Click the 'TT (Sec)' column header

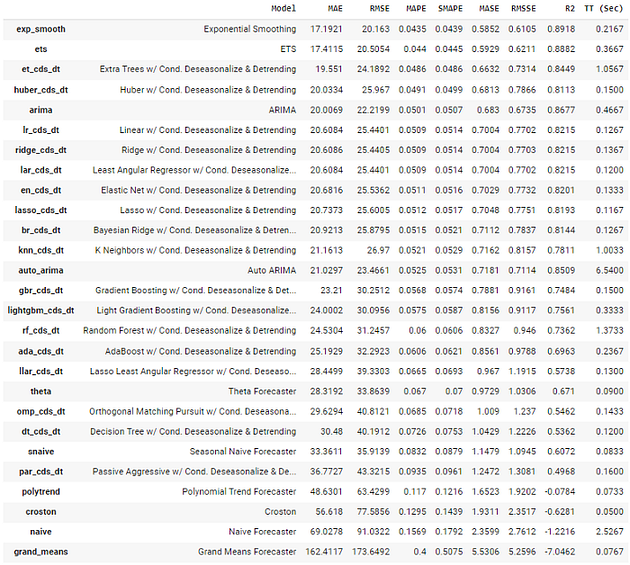click(603, 8)
